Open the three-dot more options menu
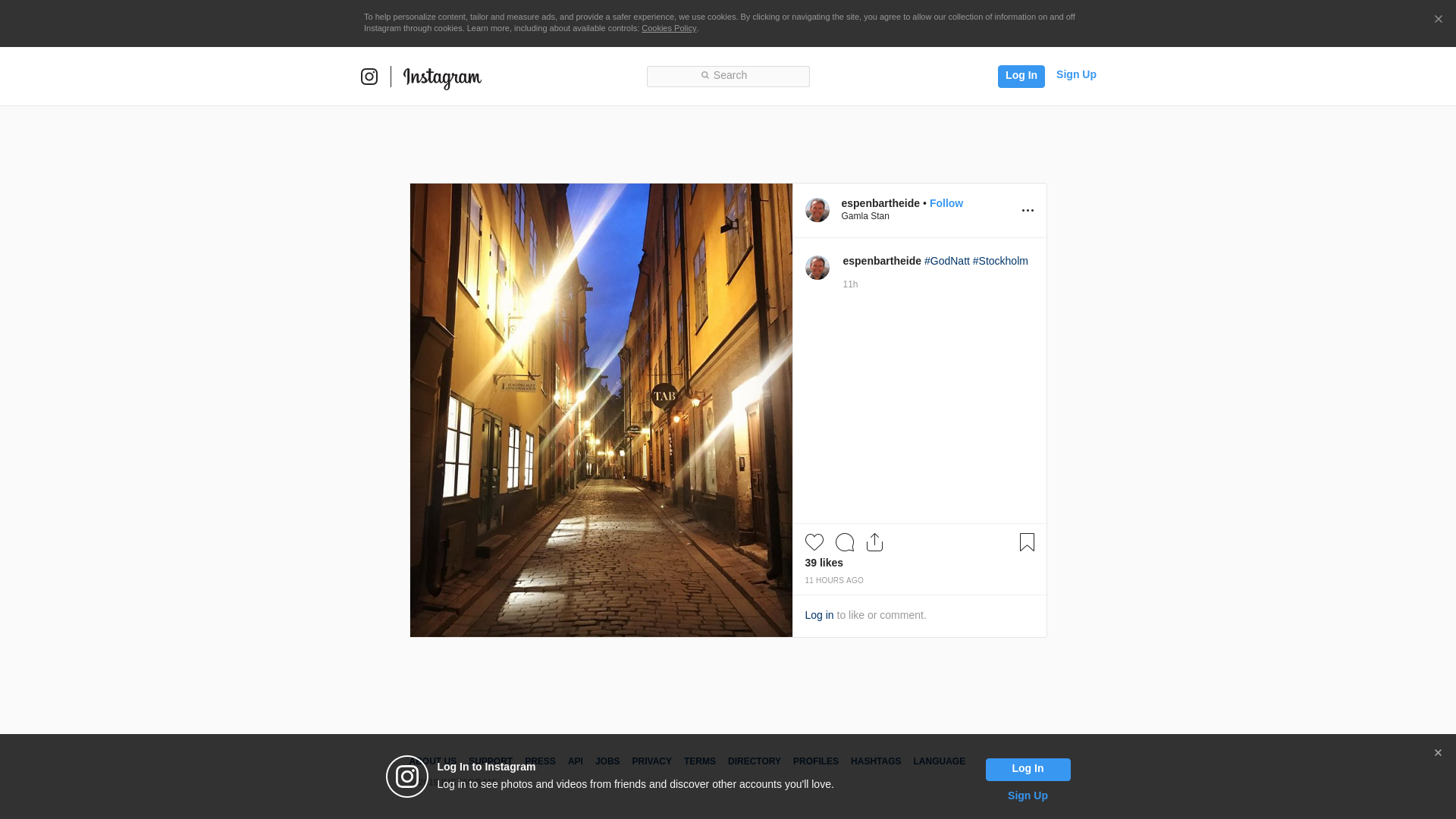This screenshot has height=819, width=1456. (x=1028, y=211)
